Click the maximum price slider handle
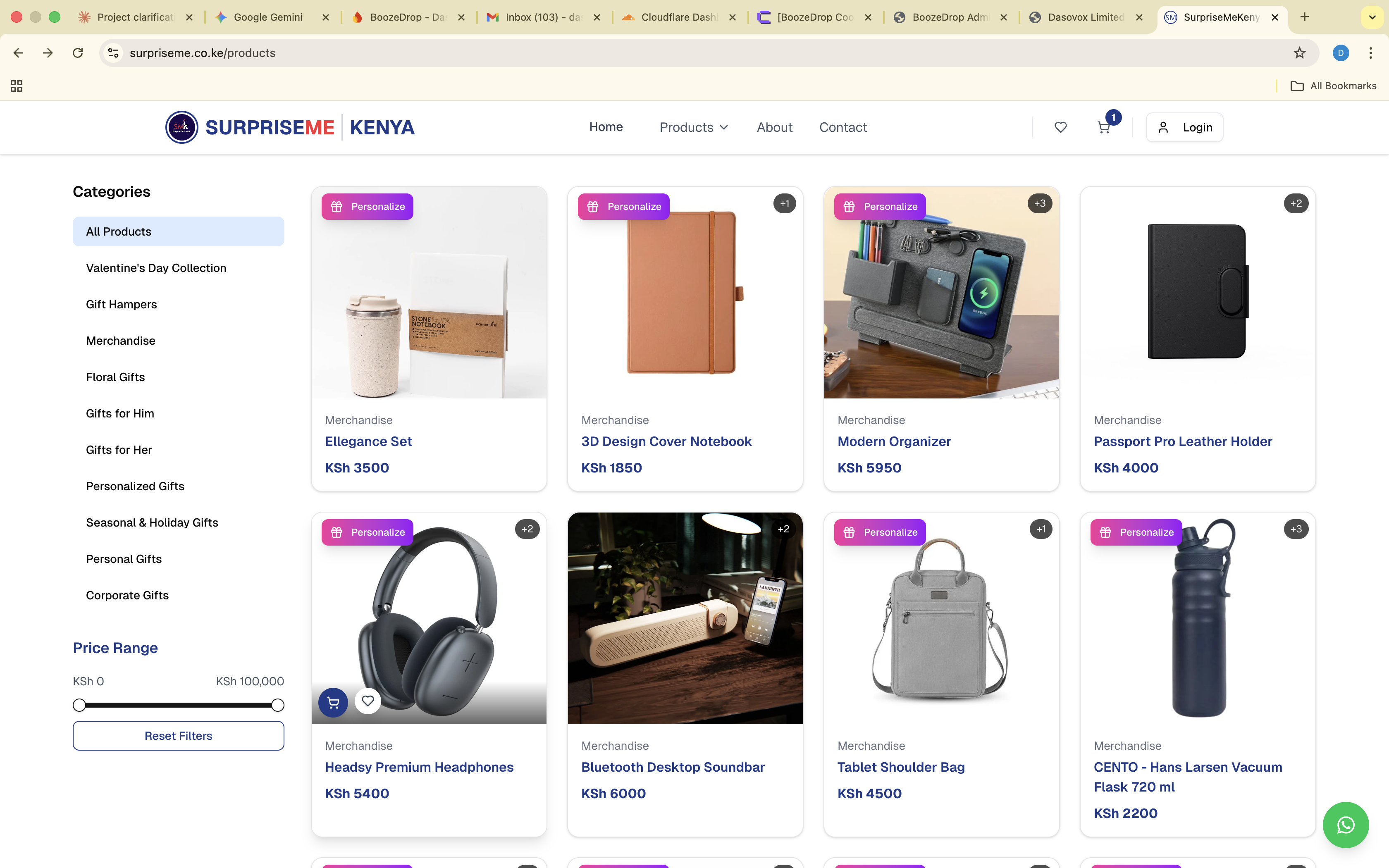Viewport: 1389px width, 868px height. click(x=278, y=705)
